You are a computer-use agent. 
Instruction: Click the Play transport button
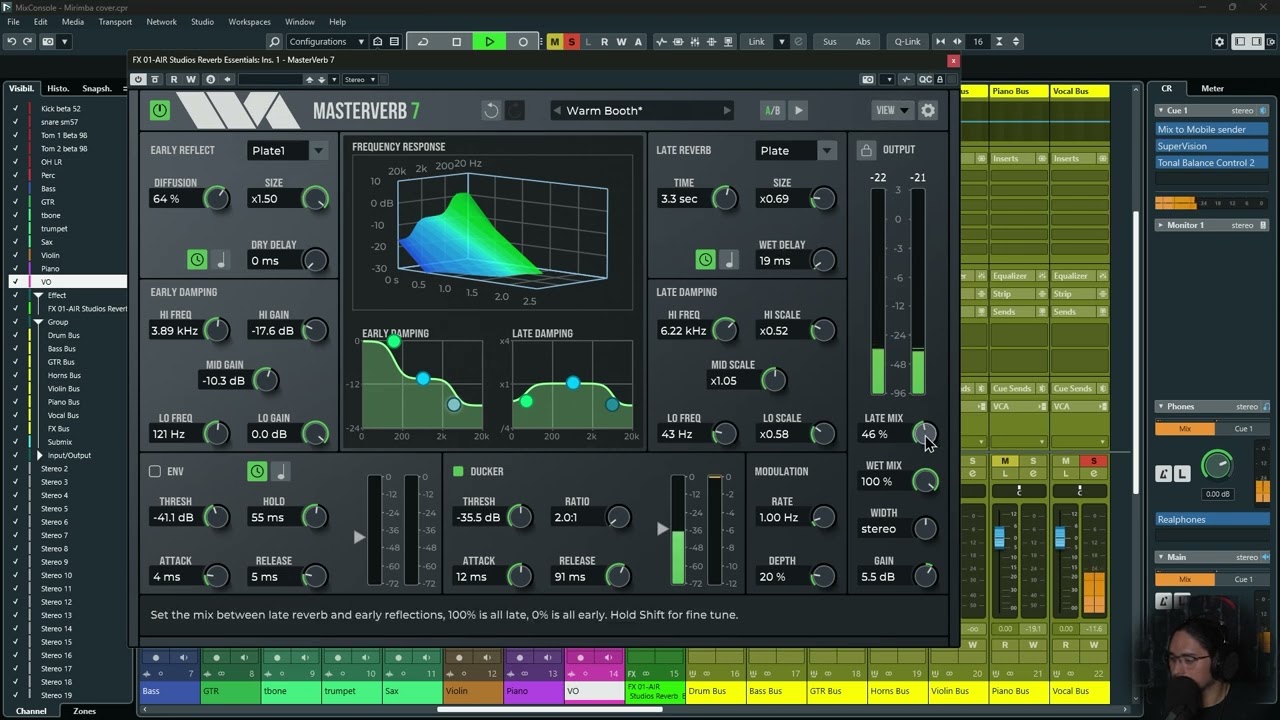[489, 42]
